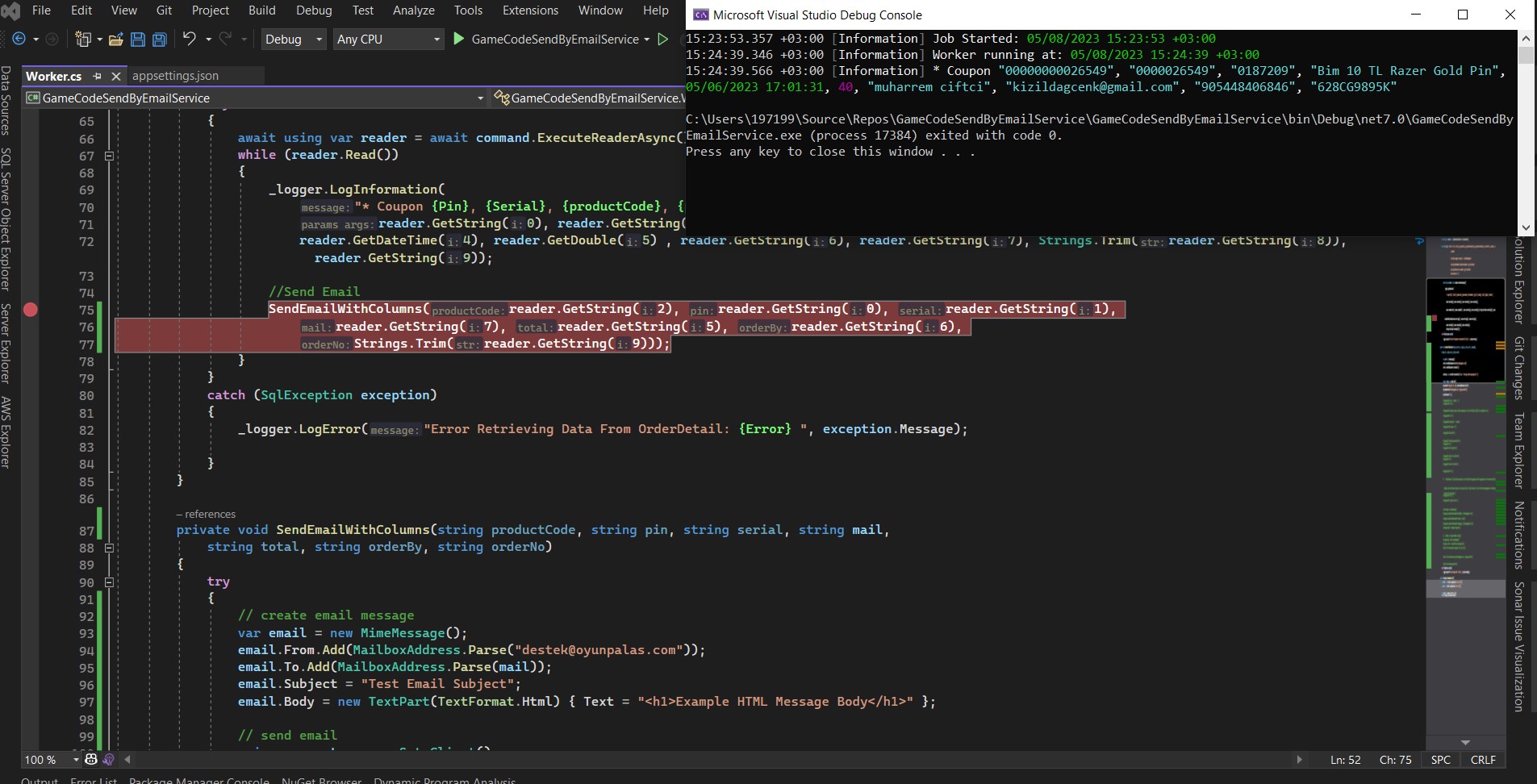Toggle pin on the Worker.cs tab
The image size is (1537, 784).
tap(98, 76)
